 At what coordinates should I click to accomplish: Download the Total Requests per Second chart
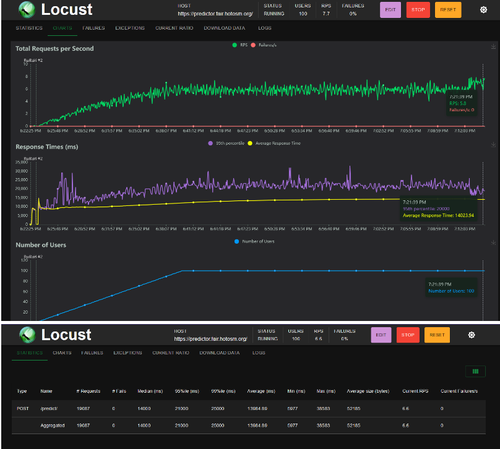tap(493, 47)
